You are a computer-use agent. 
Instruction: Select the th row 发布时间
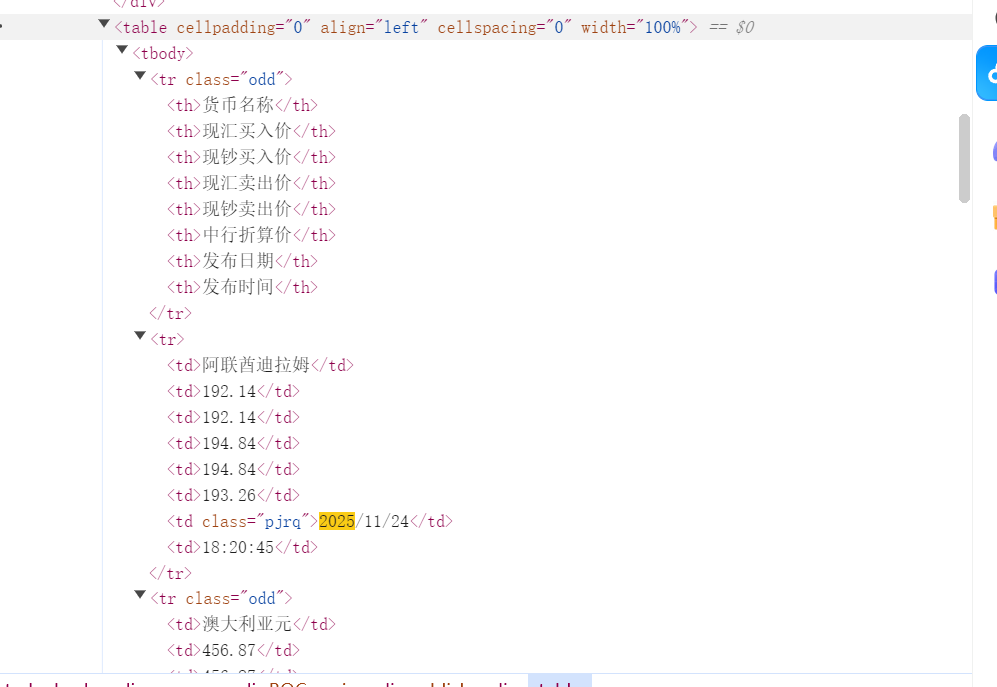(x=242, y=288)
